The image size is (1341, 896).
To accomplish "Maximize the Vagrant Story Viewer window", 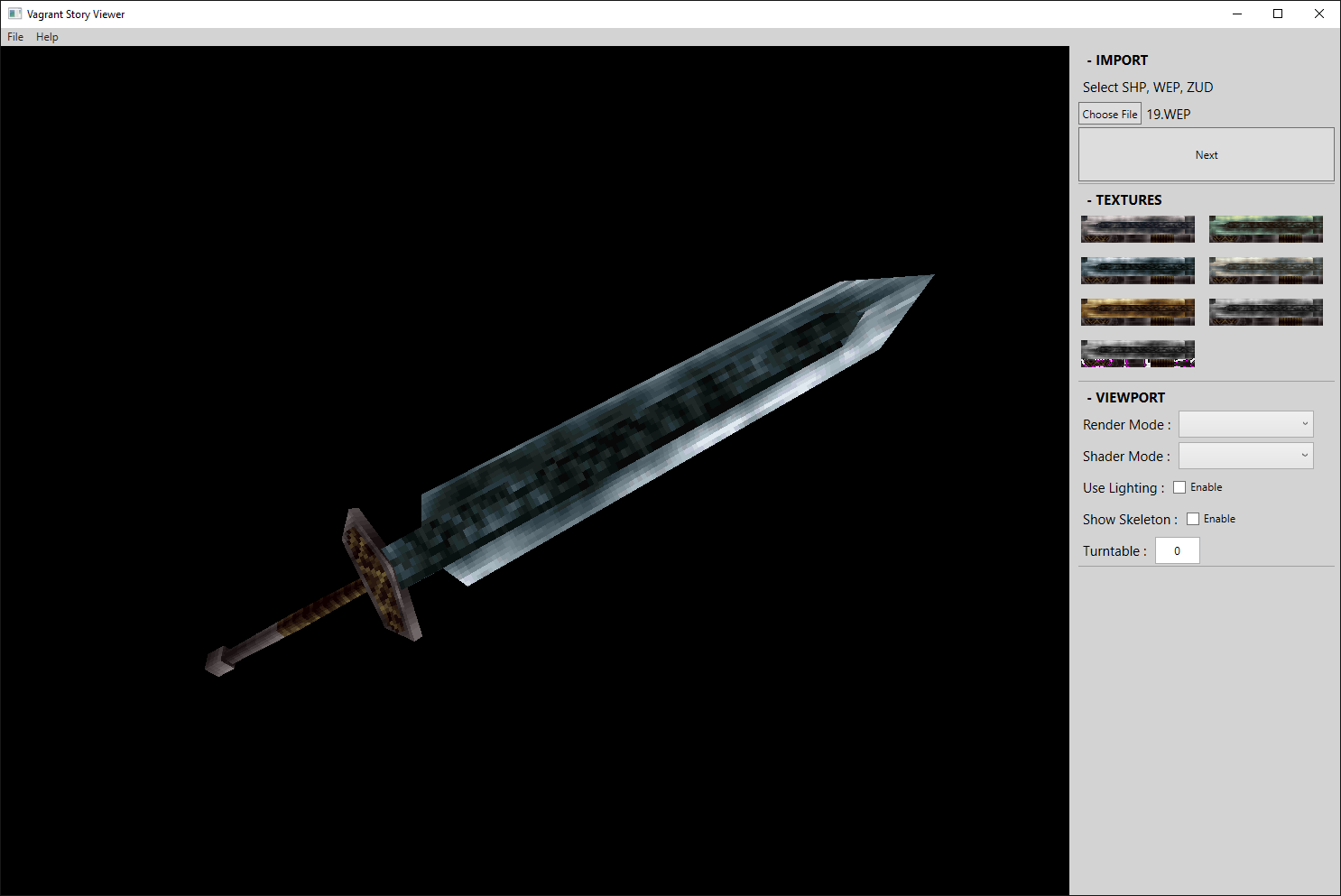I will coord(1278,14).
